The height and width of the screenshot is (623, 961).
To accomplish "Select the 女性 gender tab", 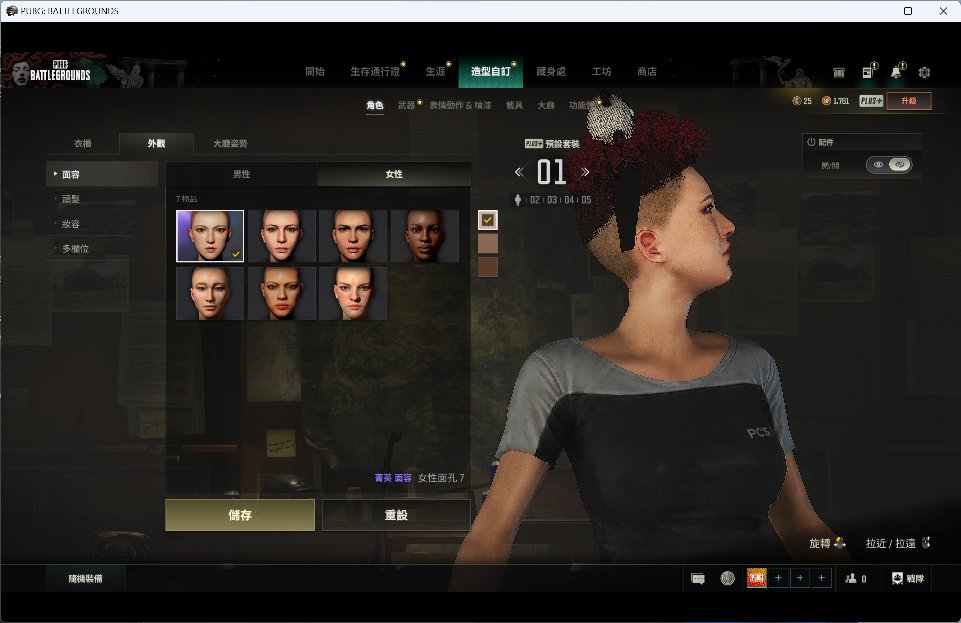I will pos(394,174).
